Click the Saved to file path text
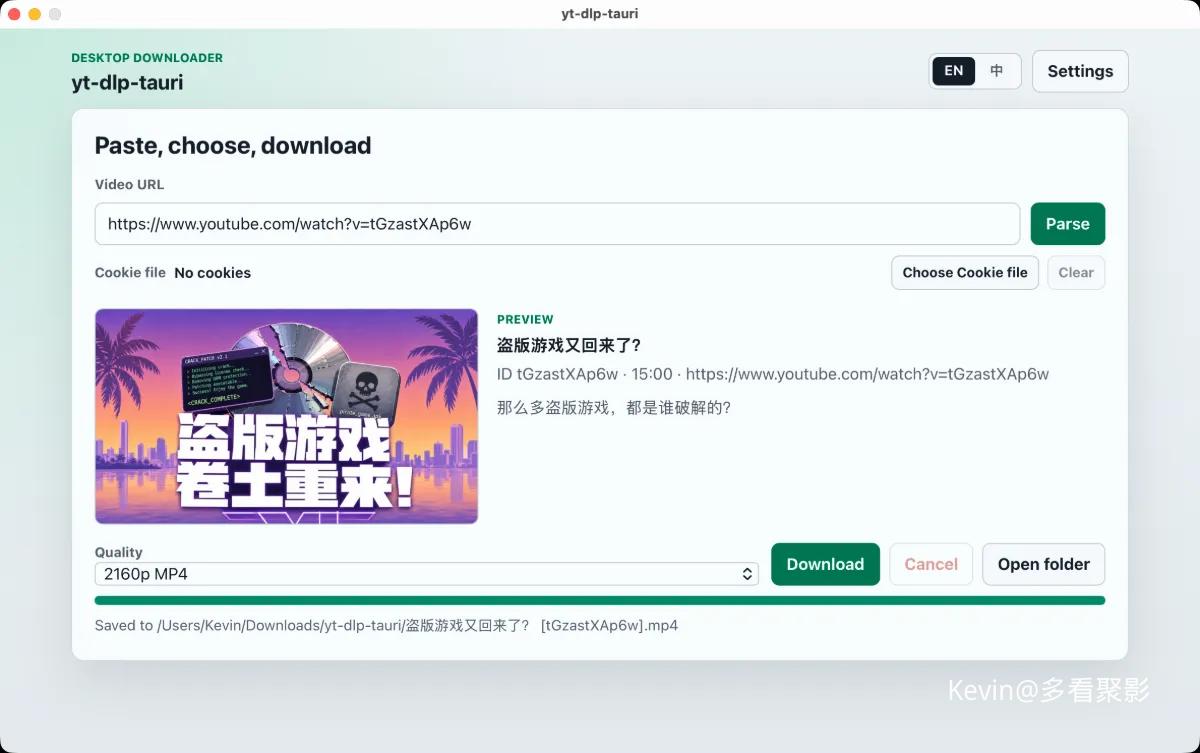The height and width of the screenshot is (753, 1200). [x=386, y=626]
